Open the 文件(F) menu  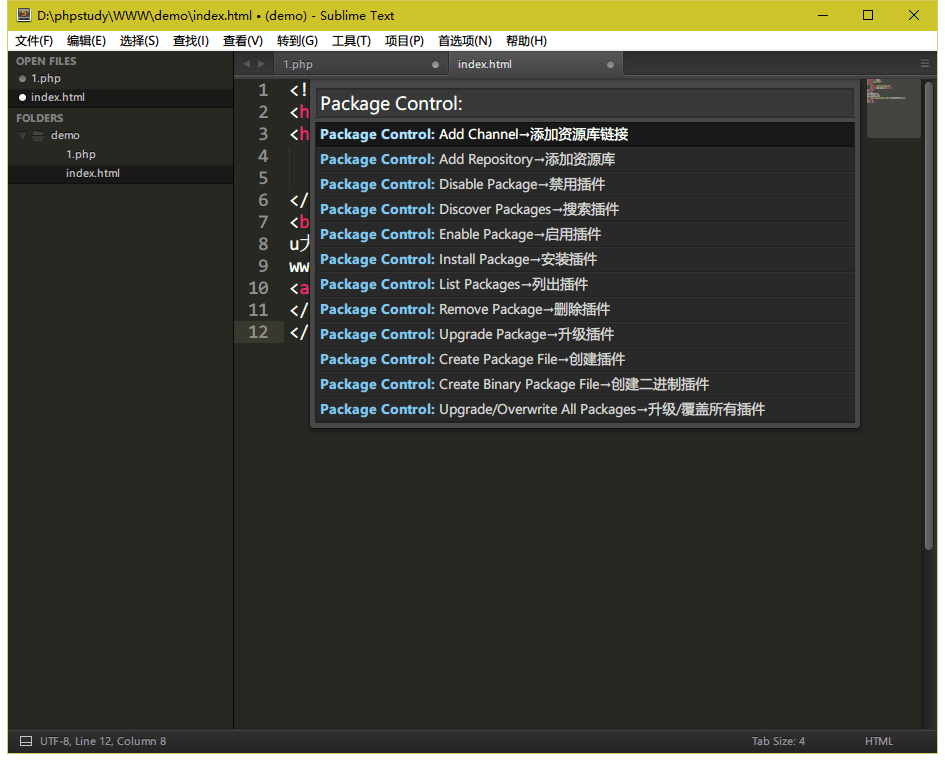(x=34, y=41)
